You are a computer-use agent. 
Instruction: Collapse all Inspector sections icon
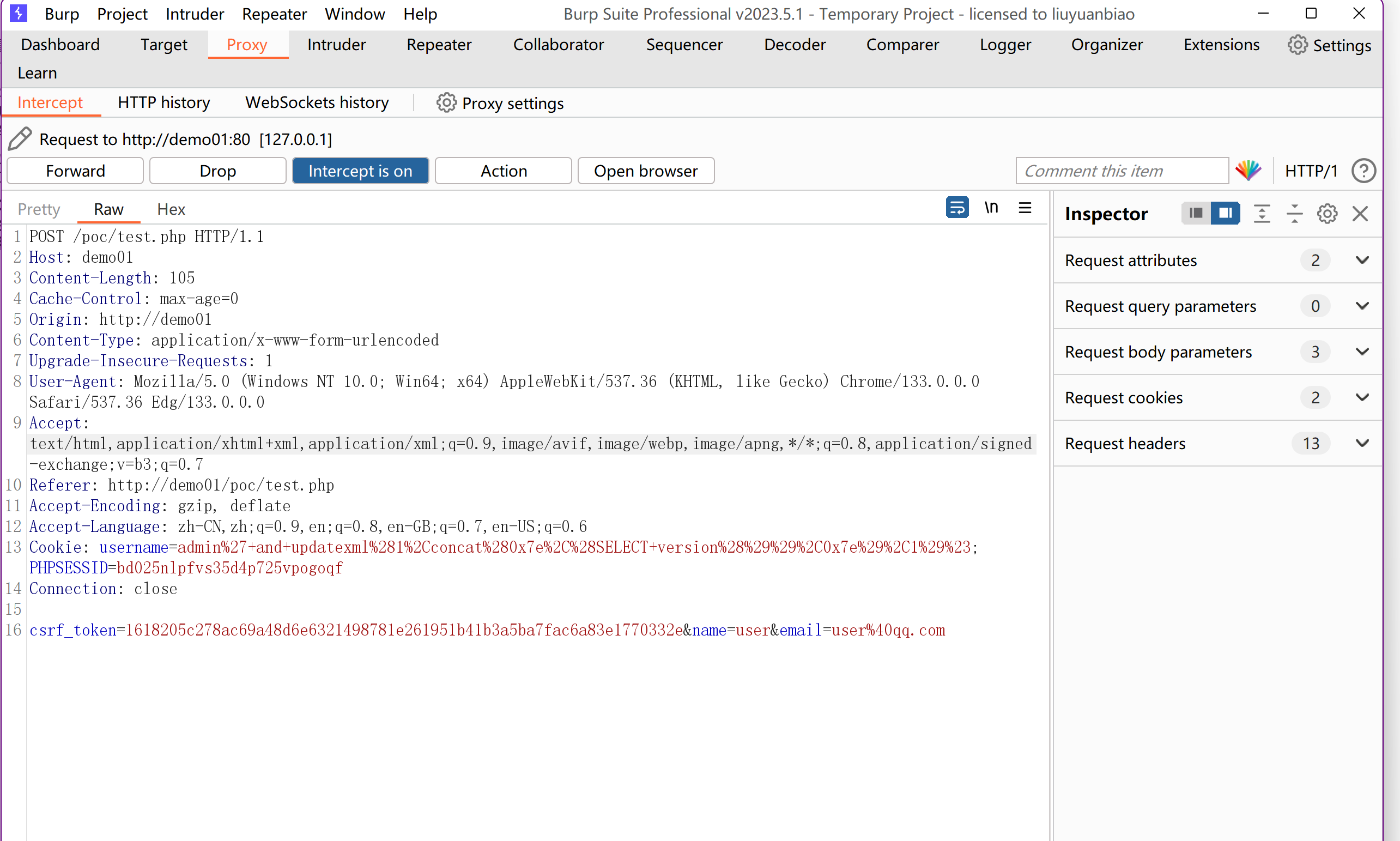coord(1295,214)
